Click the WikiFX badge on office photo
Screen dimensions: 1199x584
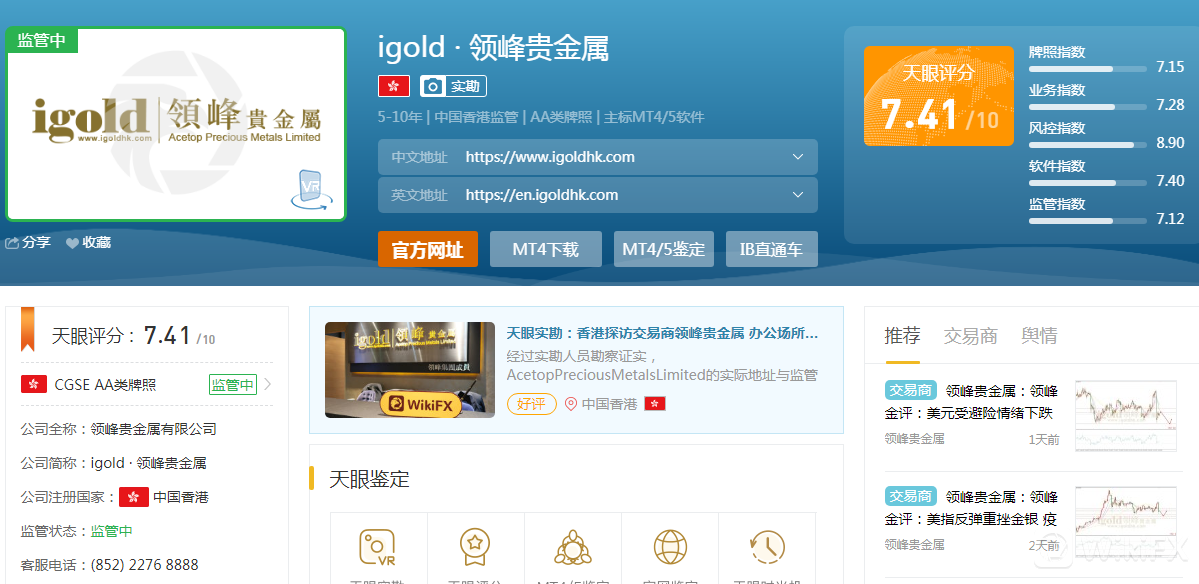coord(421,403)
